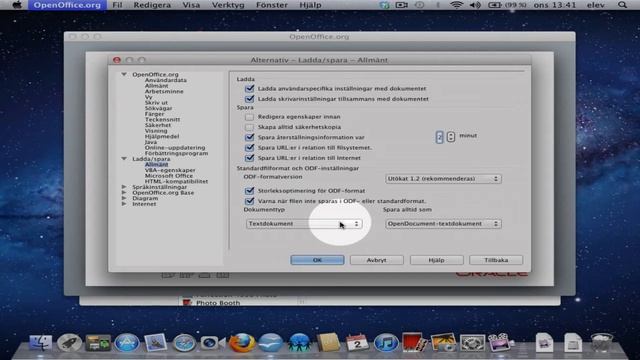Click the Avbryt button
The image size is (640, 360).
(376, 260)
